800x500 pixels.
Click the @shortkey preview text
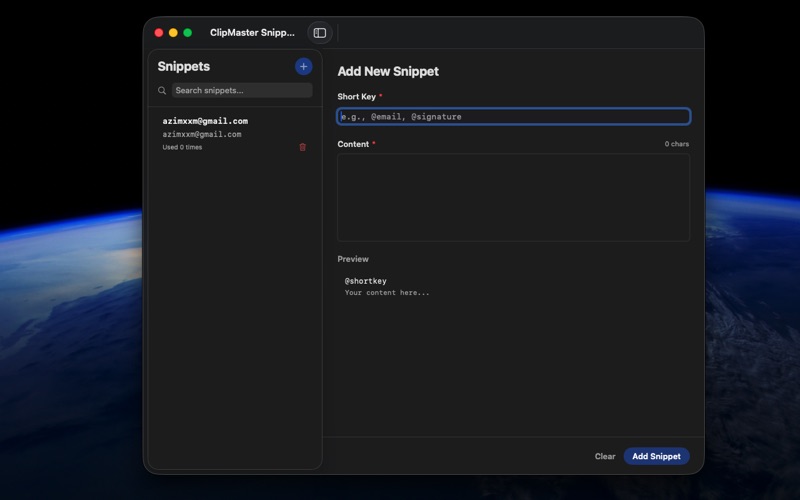click(x=365, y=281)
